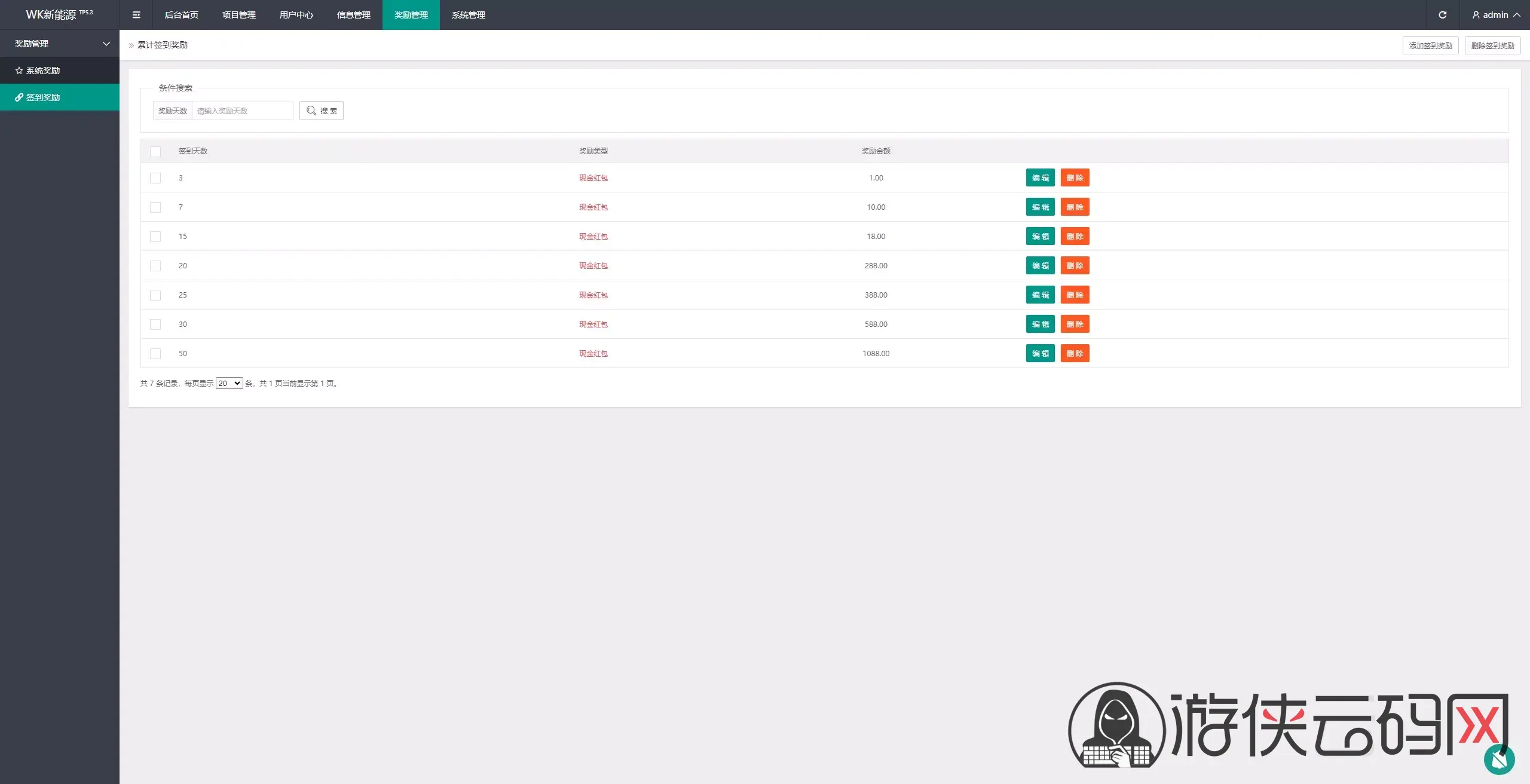Click the star icon beside 系统奖励
This screenshot has width=1530, height=784.
19,71
